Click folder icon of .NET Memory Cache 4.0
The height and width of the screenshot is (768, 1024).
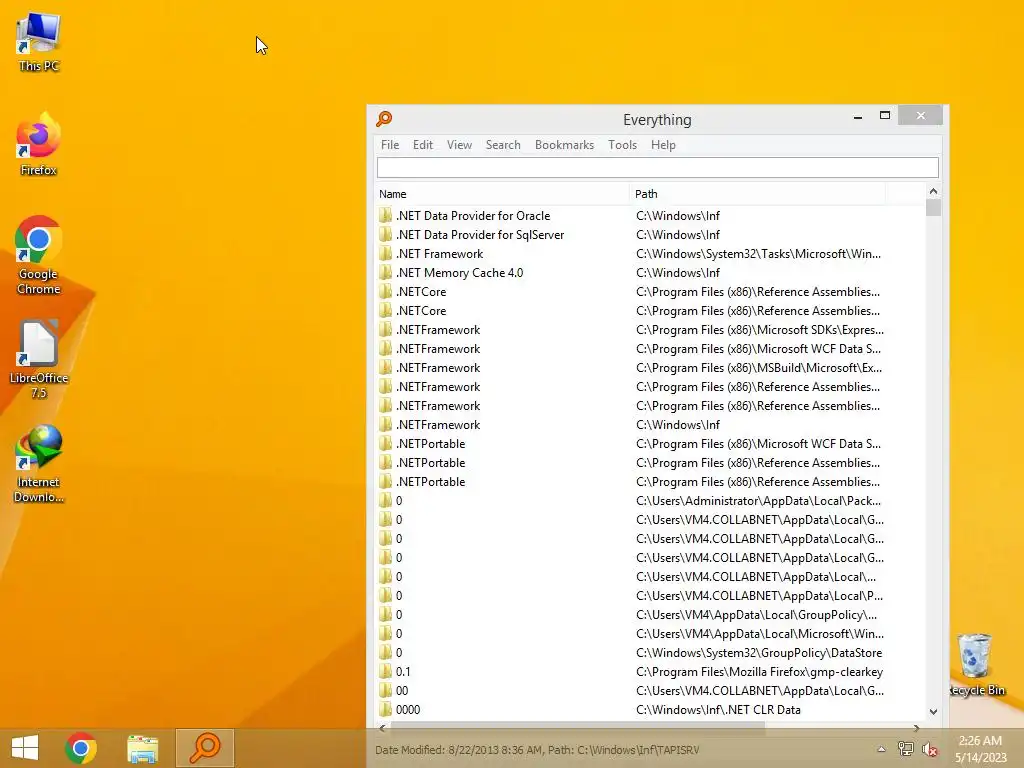click(x=385, y=272)
